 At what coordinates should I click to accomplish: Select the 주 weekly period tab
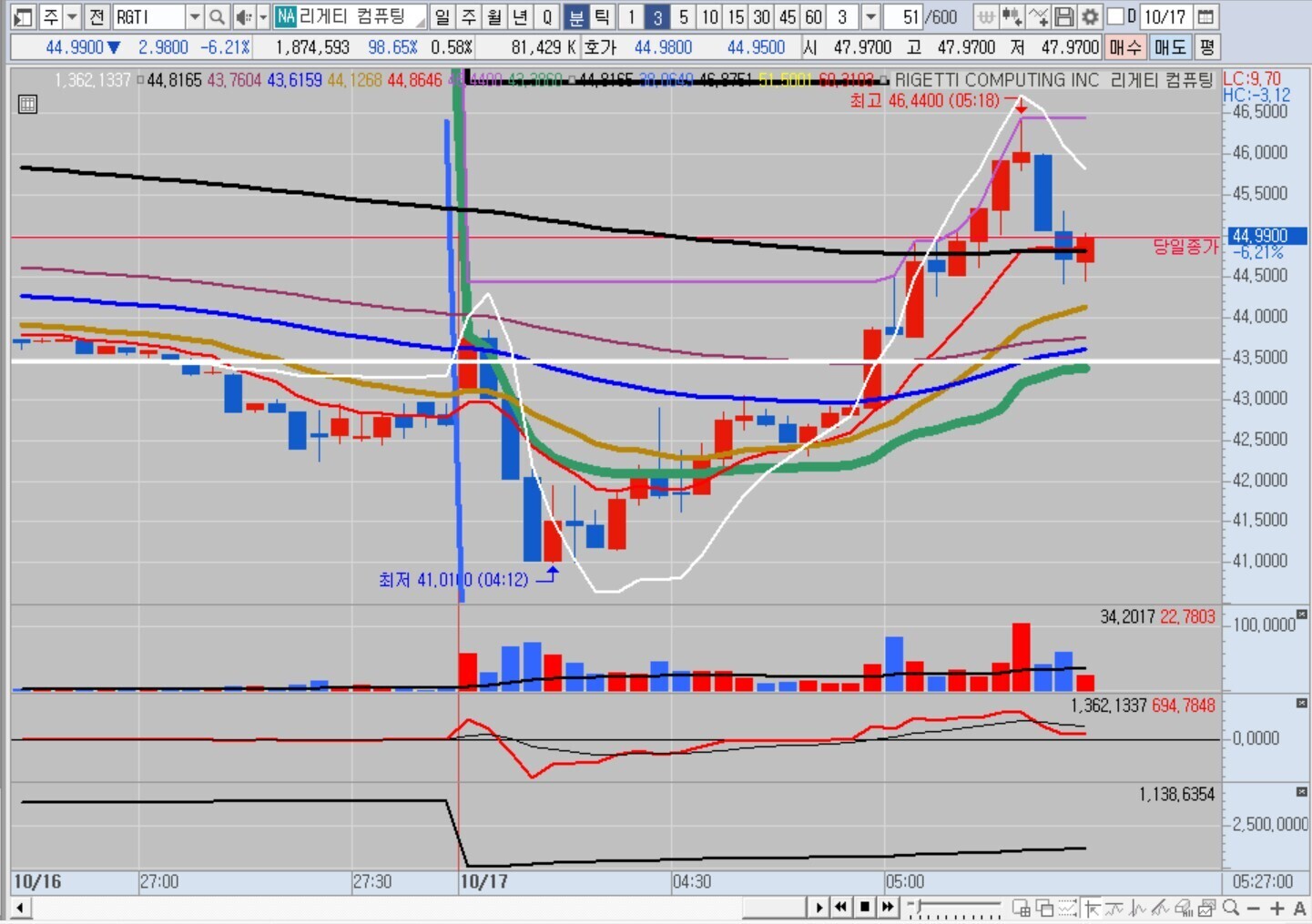pyautogui.click(x=469, y=16)
